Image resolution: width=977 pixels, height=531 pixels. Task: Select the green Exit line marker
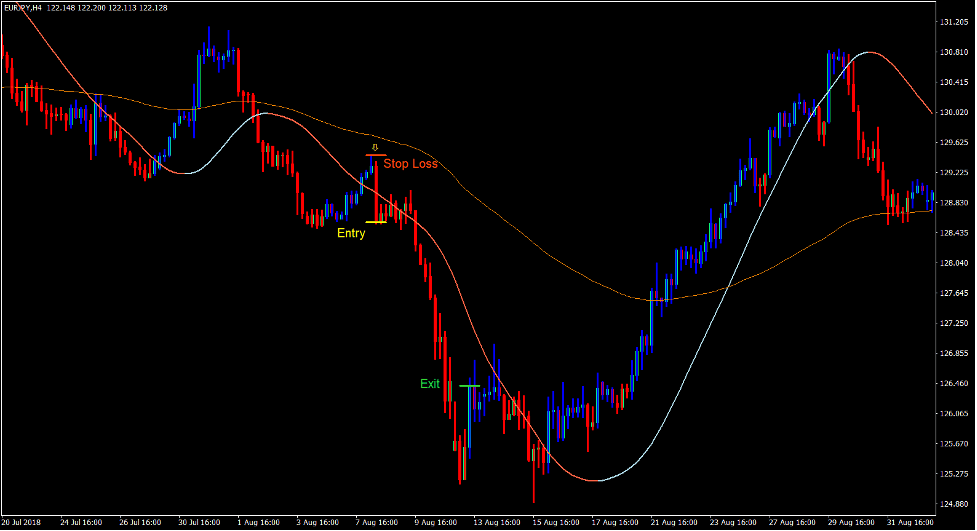469,385
